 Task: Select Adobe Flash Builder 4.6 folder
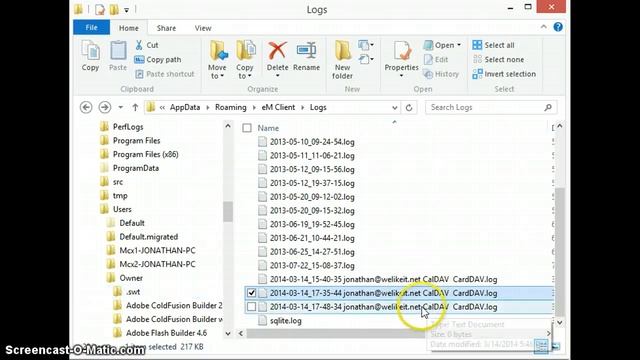point(166,333)
